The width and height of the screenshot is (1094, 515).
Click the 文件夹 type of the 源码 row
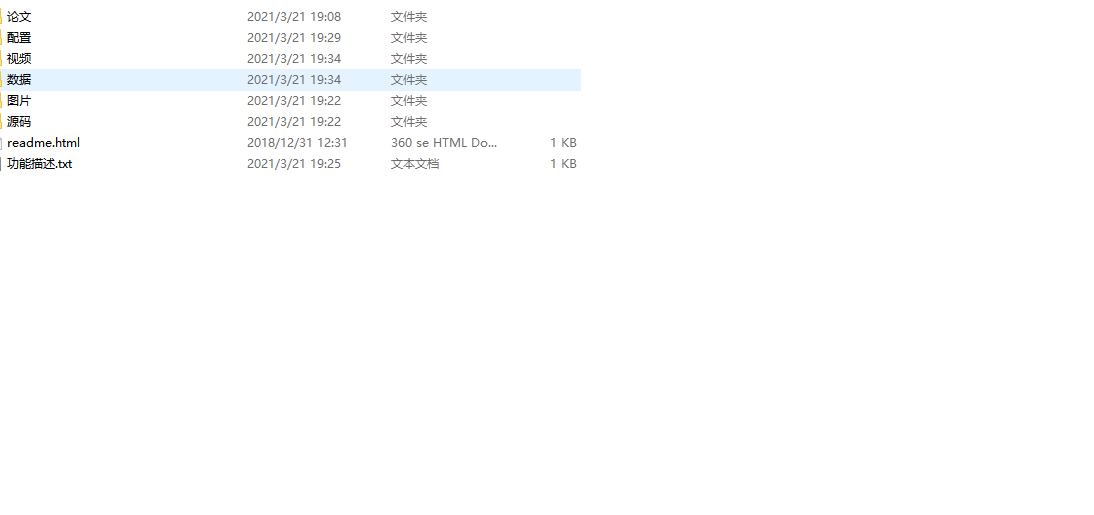(409, 121)
